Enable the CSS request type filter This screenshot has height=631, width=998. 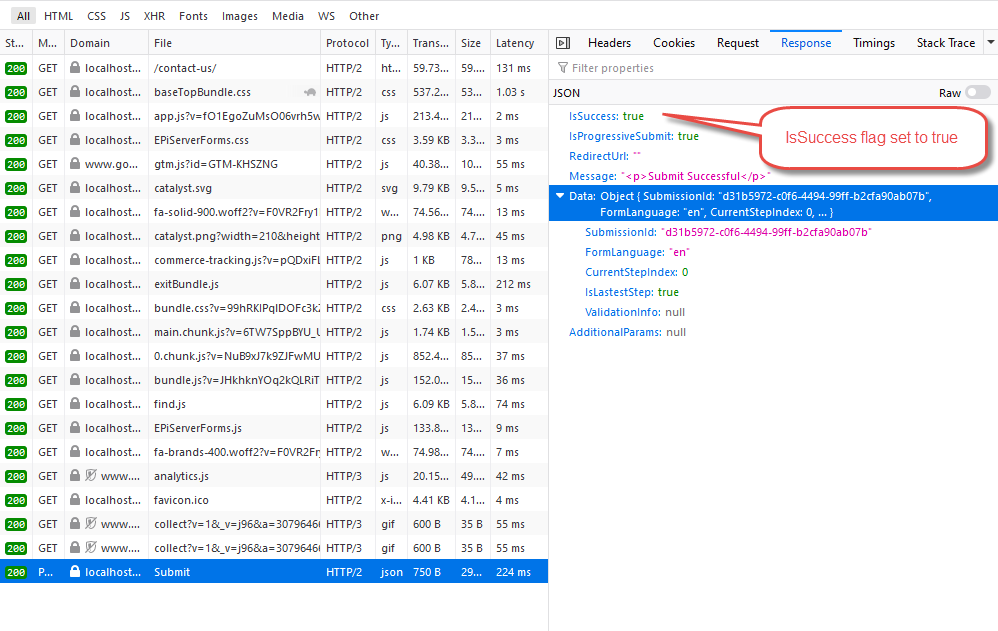96,16
